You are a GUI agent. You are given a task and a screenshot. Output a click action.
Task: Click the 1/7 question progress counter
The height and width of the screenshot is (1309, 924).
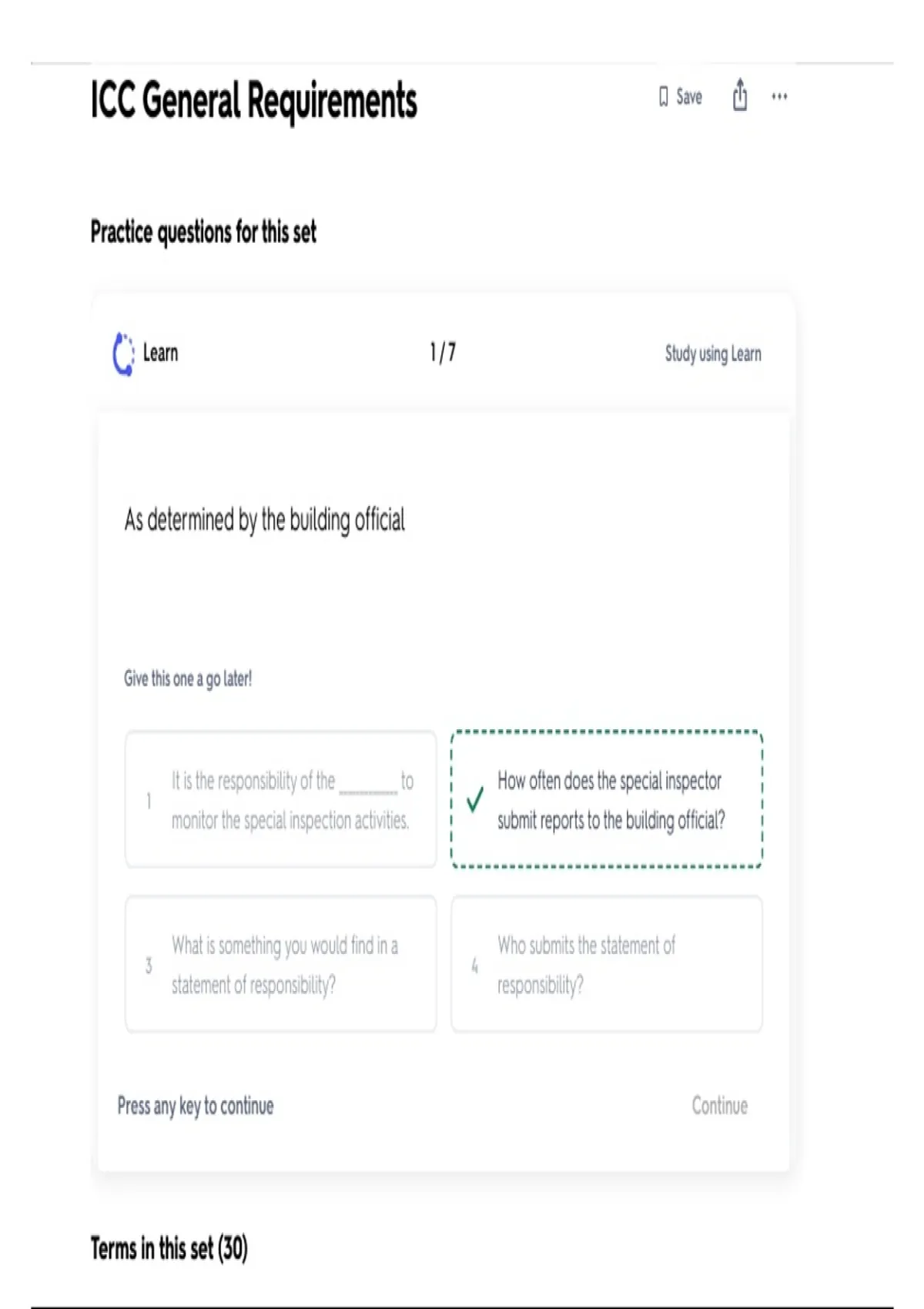443,353
